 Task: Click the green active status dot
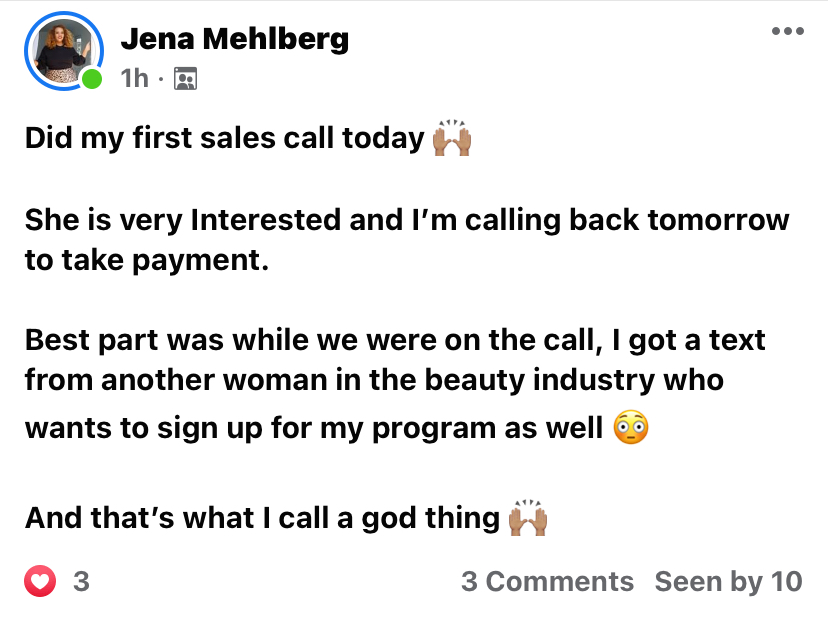pos(92,79)
